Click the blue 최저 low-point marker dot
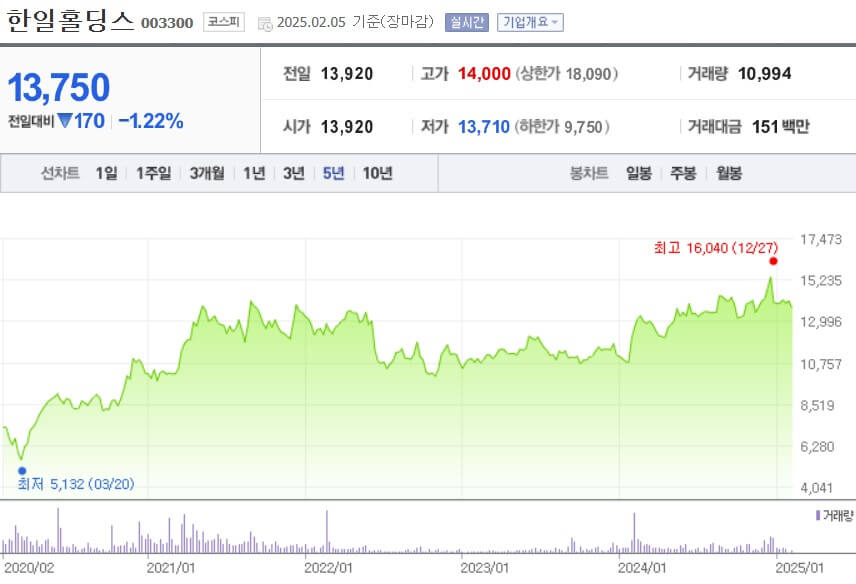 tap(22, 470)
